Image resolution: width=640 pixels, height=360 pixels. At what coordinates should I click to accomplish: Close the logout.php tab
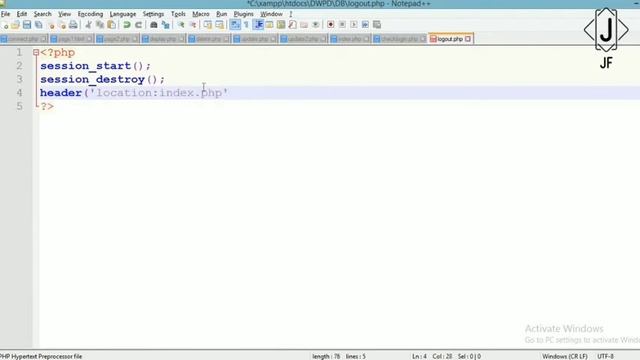click(x=468, y=39)
